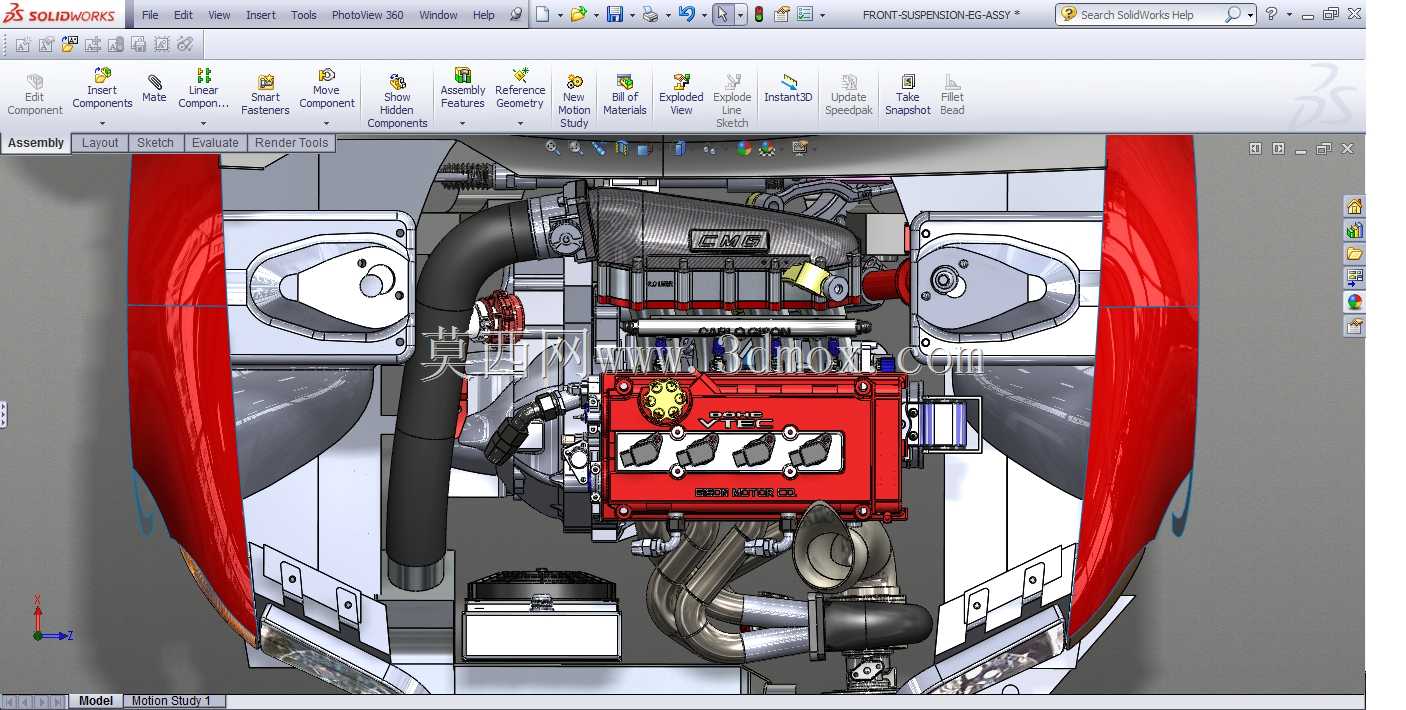This screenshot has height=710, width=1406.
Task: Open File Explorer in the task pane
Action: pyautogui.click(x=1354, y=254)
